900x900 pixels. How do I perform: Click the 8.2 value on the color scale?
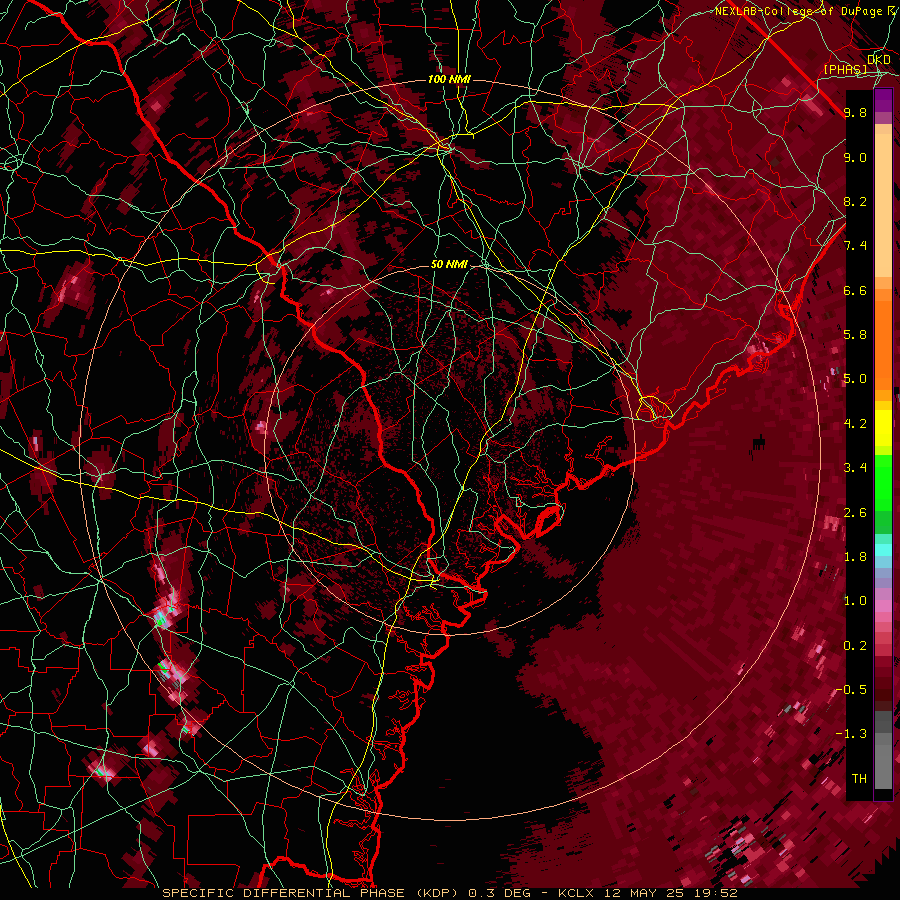point(855,201)
